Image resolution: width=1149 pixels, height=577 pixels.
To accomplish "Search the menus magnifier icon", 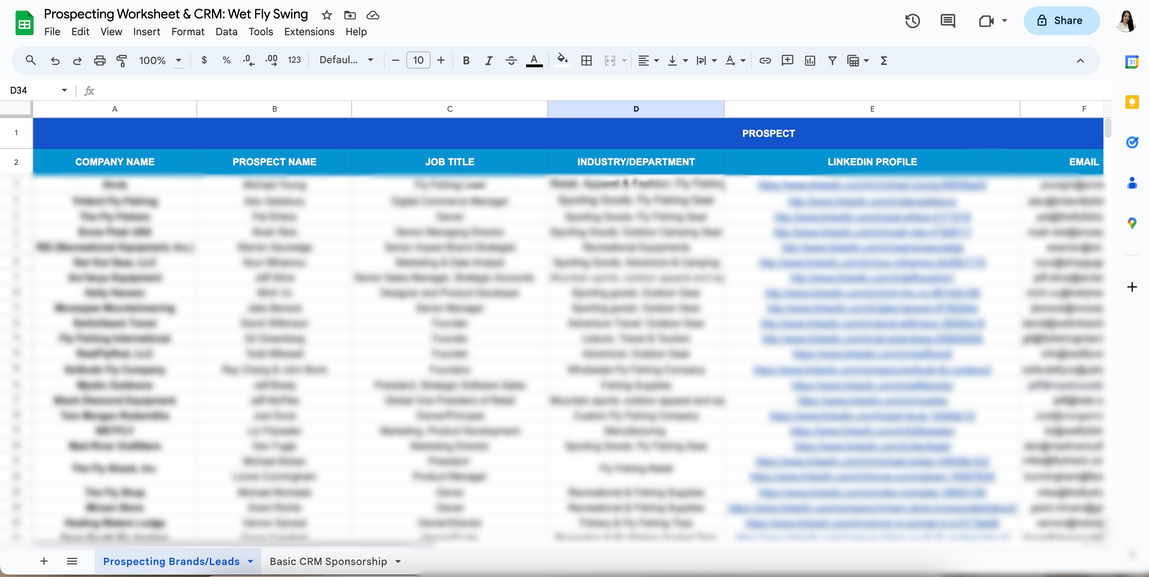I will (x=31, y=60).
